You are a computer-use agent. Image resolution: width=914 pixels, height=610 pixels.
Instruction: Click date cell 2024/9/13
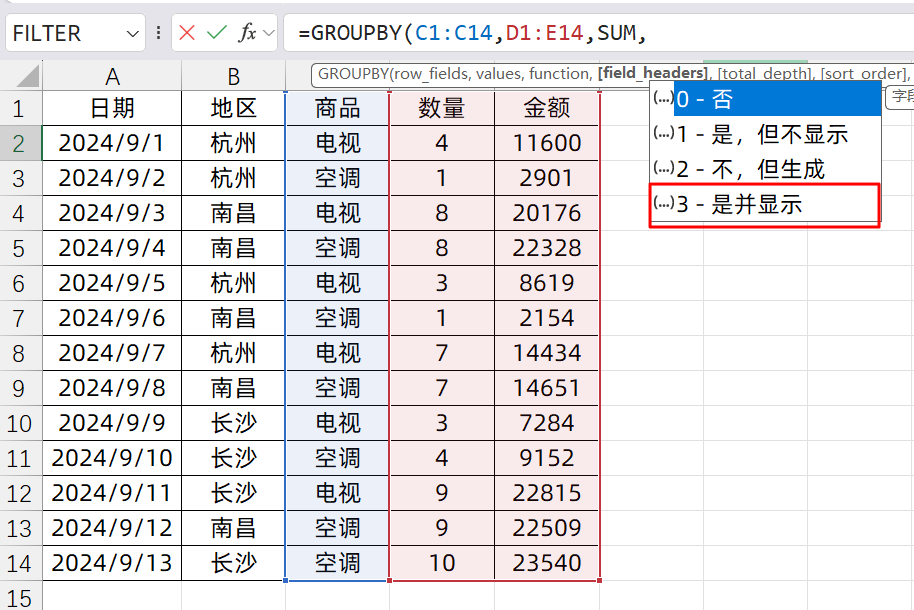pyautogui.click(x=112, y=563)
